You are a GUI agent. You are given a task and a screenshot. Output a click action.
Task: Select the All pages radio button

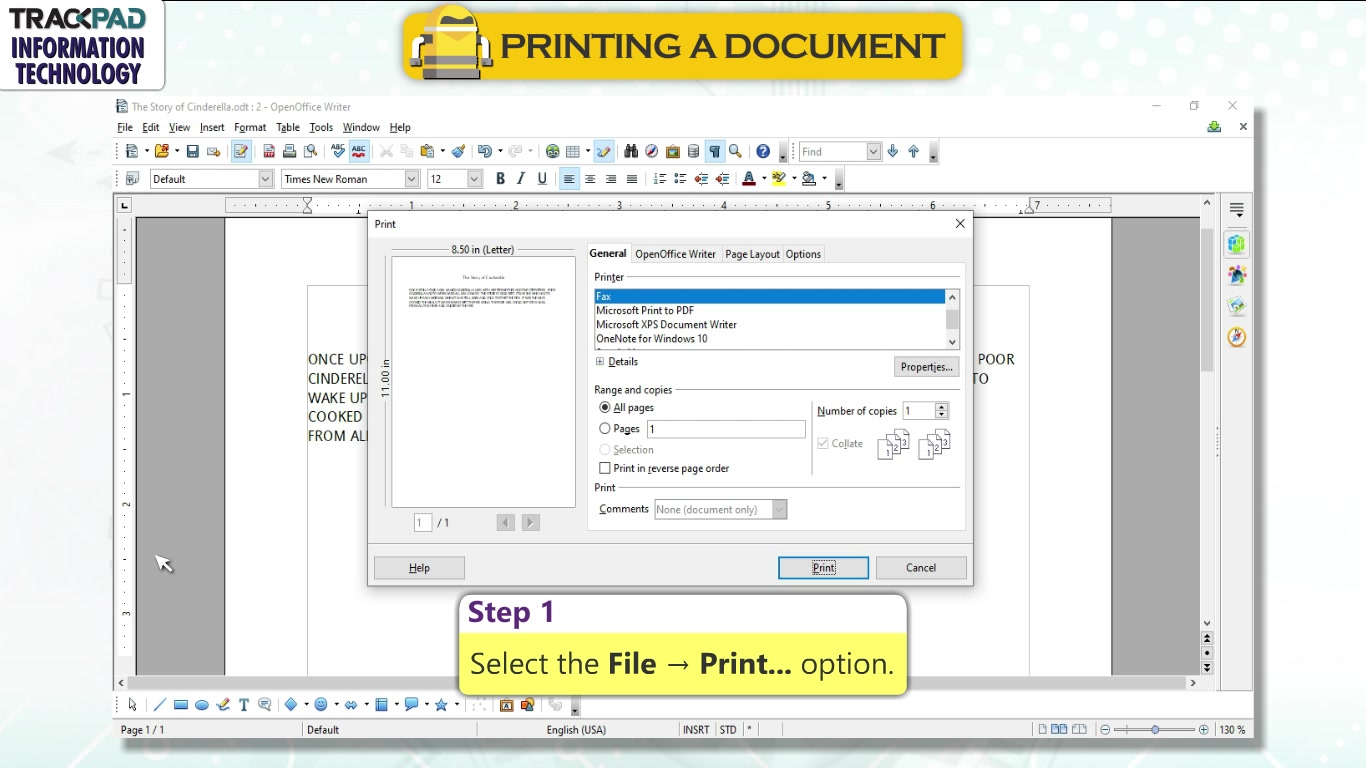pos(605,408)
